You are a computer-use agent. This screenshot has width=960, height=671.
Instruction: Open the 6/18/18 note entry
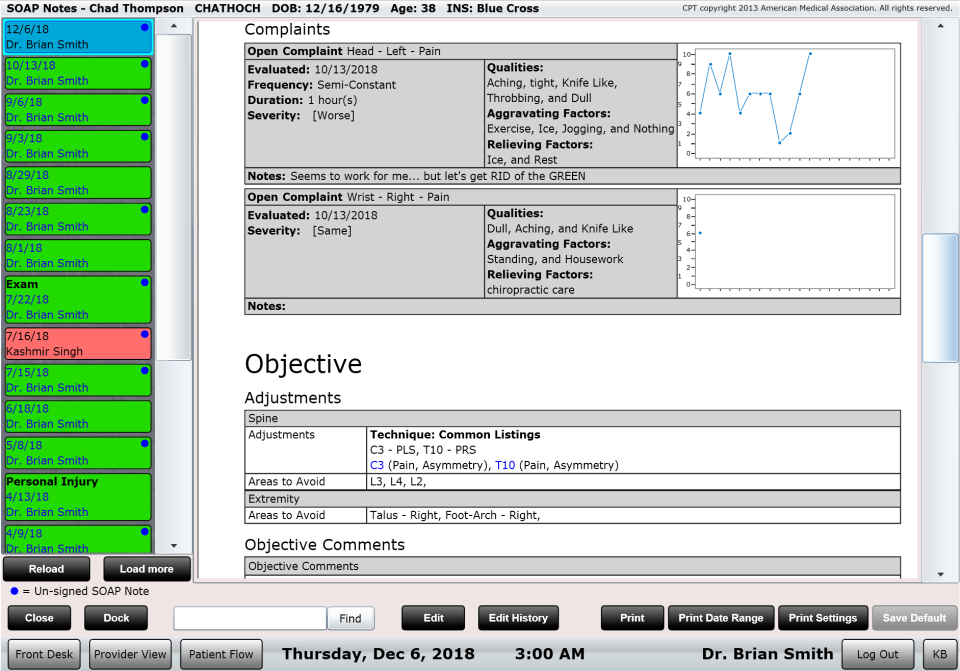(77, 416)
